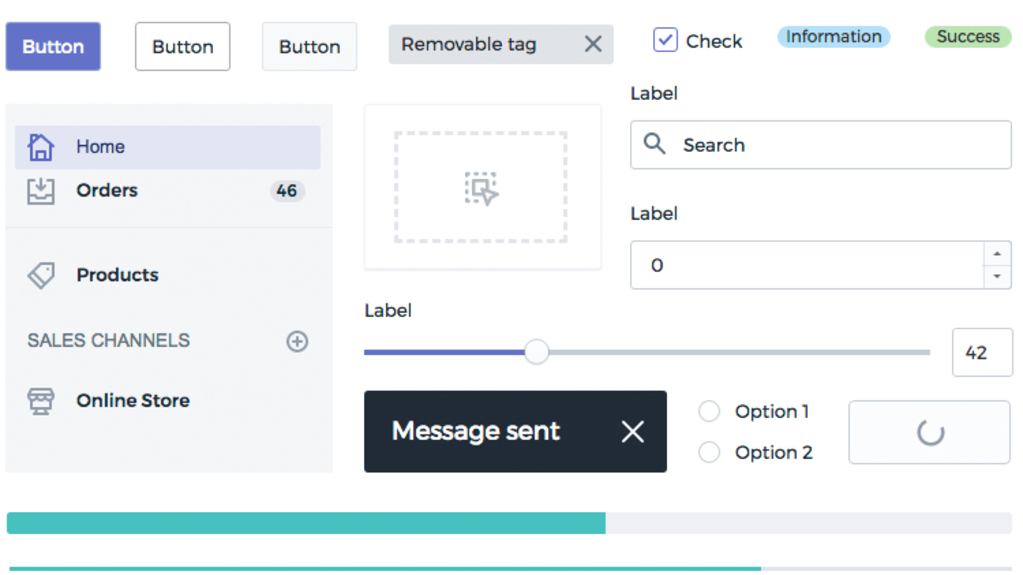Click the search magnifier icon

click(654, 144)
